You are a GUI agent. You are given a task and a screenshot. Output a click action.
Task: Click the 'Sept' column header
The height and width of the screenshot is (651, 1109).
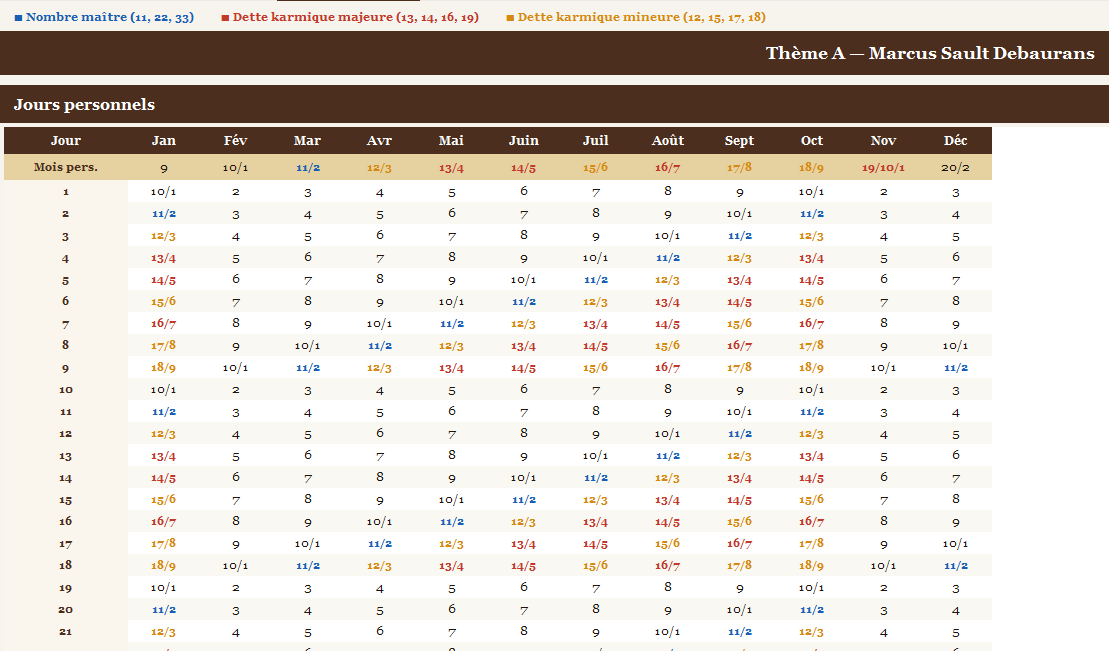[x=739, y=141]
